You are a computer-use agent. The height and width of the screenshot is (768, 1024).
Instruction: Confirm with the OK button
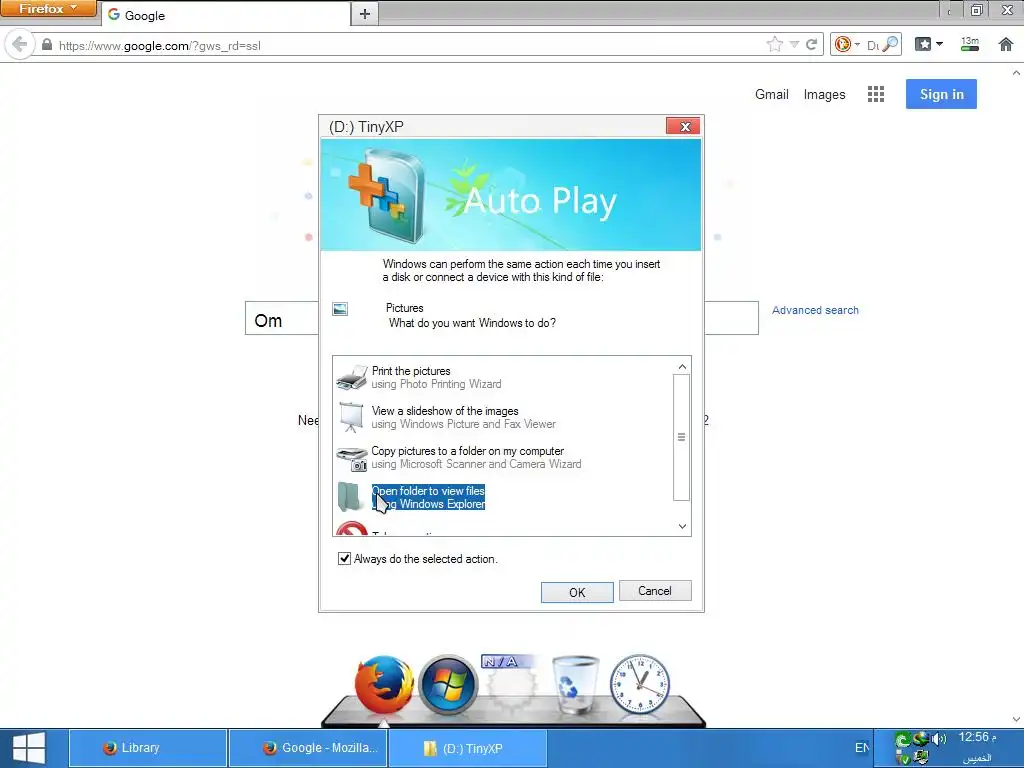point(577,592)
